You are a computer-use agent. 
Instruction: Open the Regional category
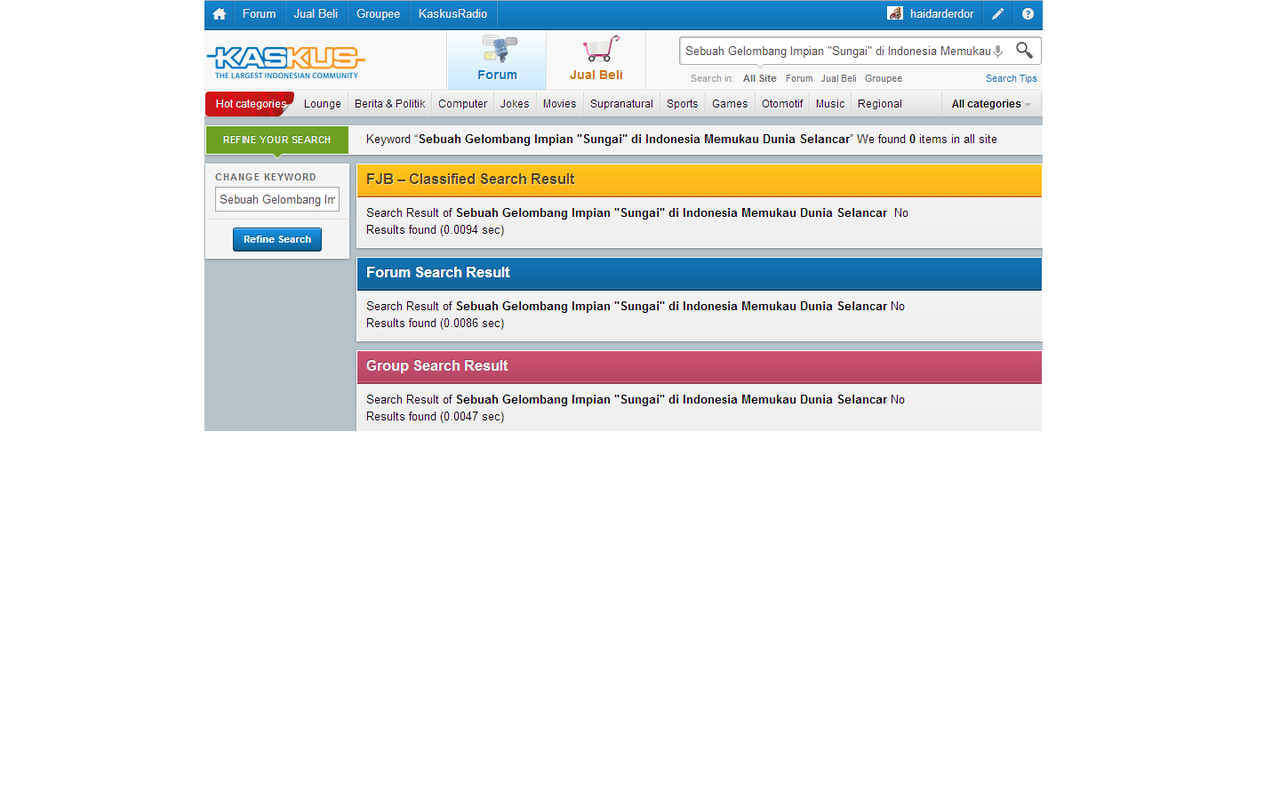880,104
